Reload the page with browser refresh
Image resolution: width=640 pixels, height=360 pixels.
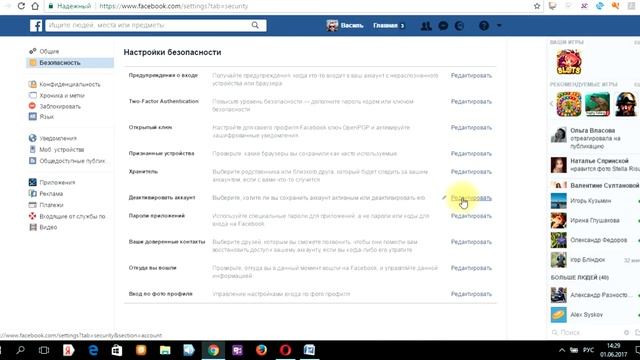(x=21, y=6)
